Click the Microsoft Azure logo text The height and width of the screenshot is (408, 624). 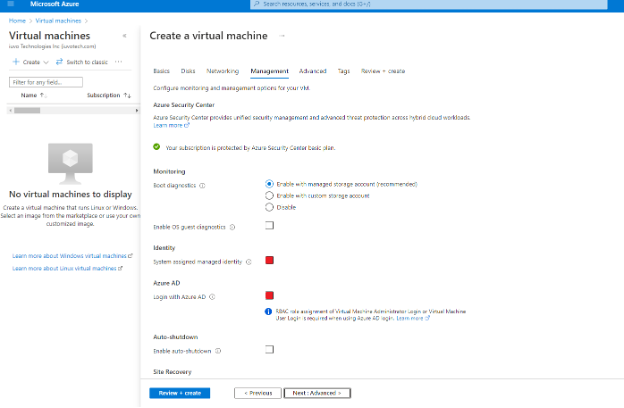click(55, 4)
